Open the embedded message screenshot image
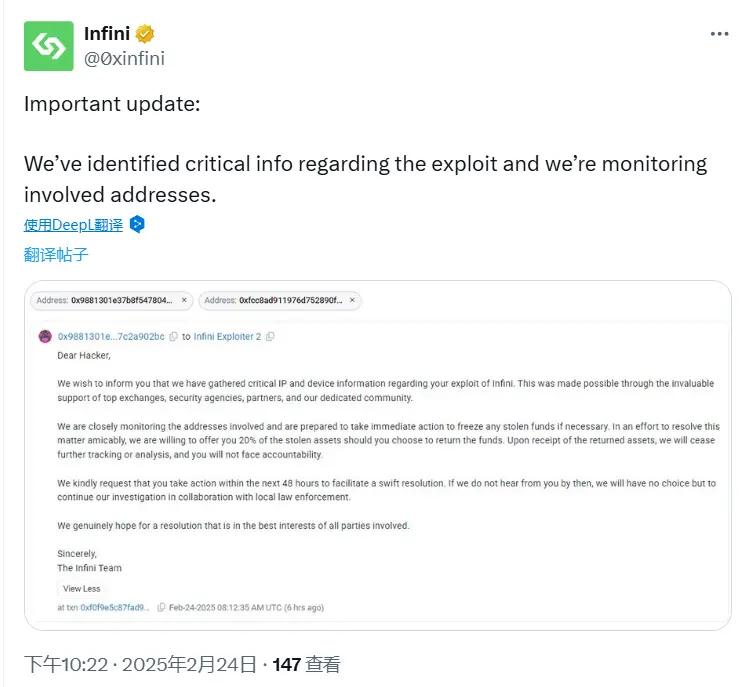The height and width of the screenshot is (687, 752). click(x=377, y=455)
